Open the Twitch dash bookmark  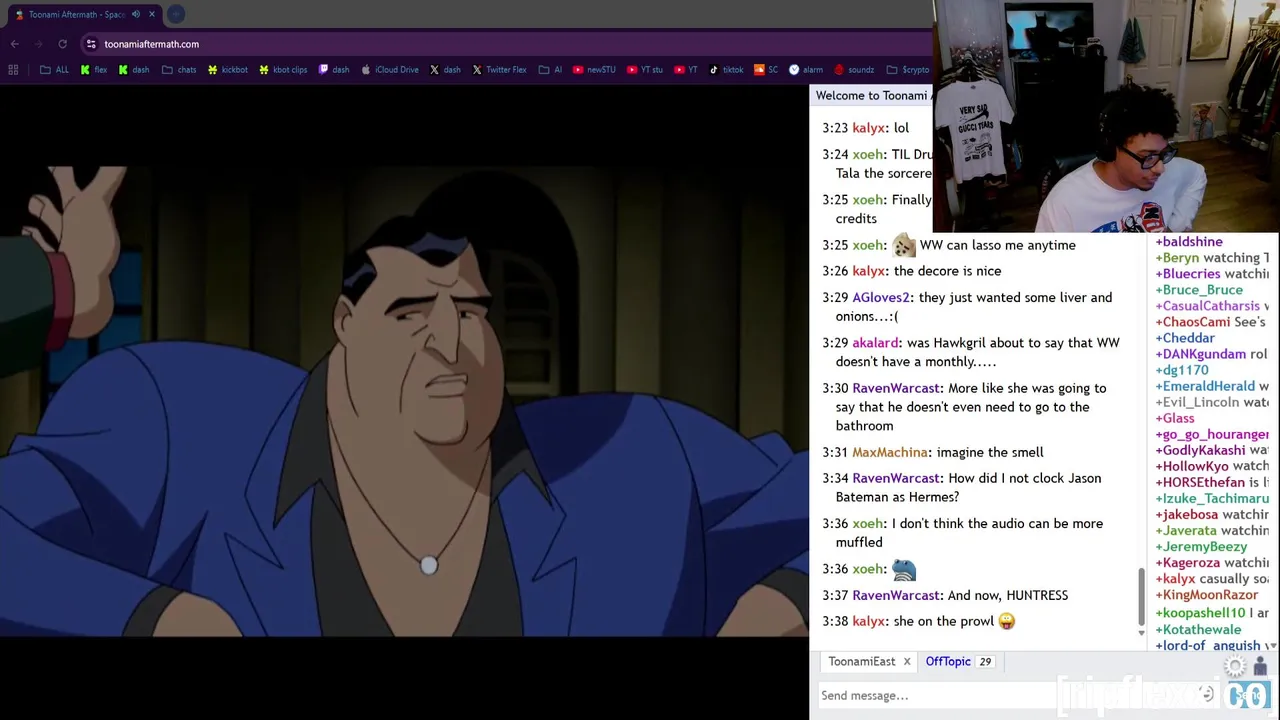tap(334, 70)
